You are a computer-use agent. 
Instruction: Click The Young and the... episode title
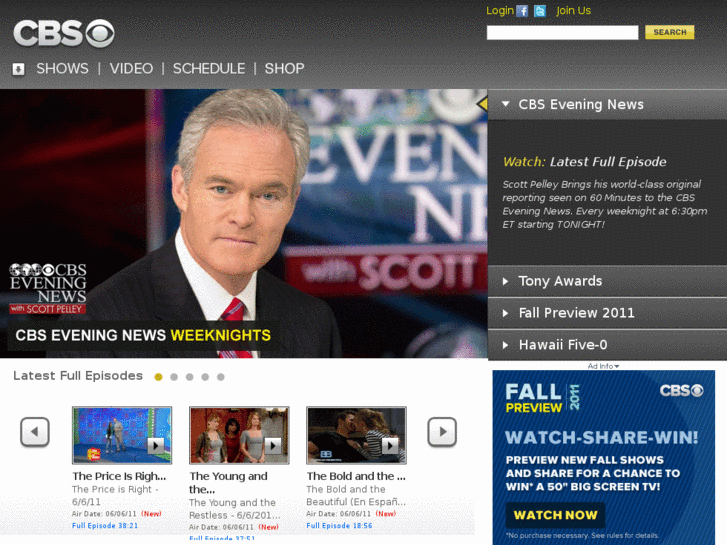click(x=228, y=483)
